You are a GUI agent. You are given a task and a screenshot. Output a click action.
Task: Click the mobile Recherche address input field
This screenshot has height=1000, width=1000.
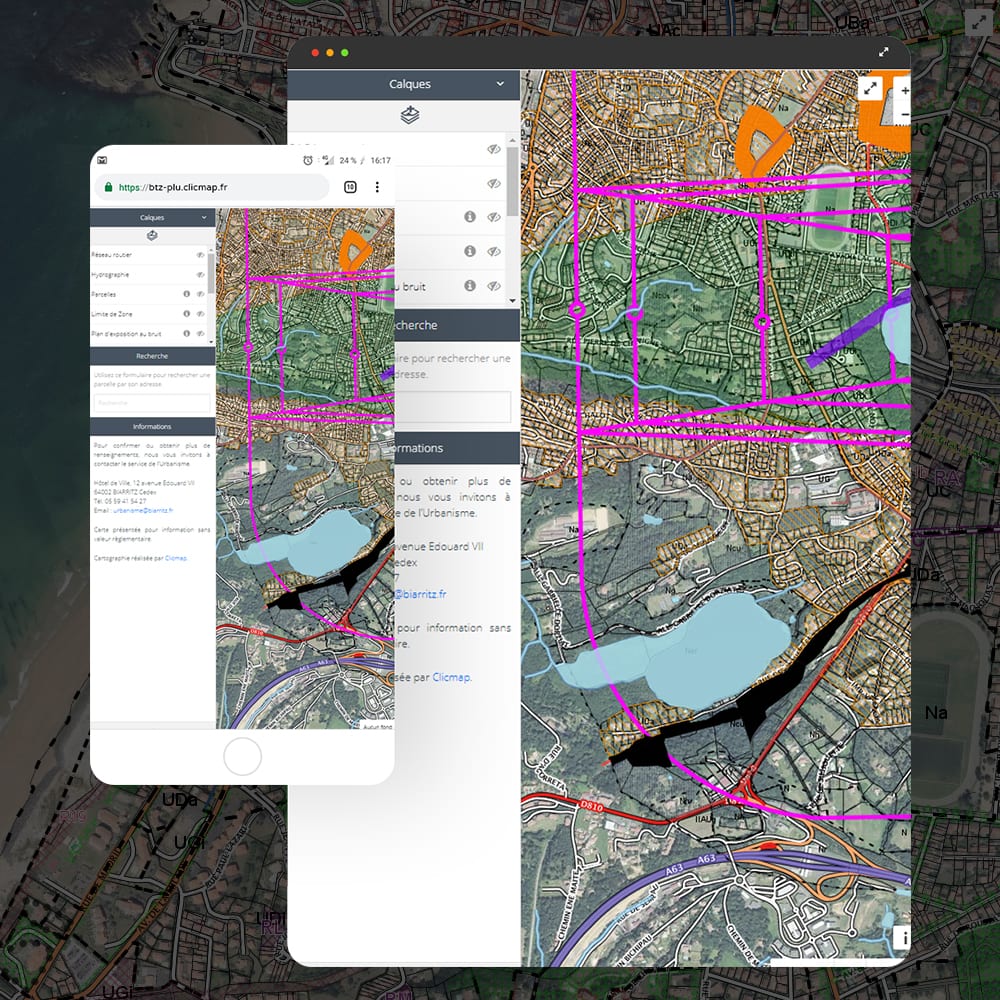coord(152,402)
